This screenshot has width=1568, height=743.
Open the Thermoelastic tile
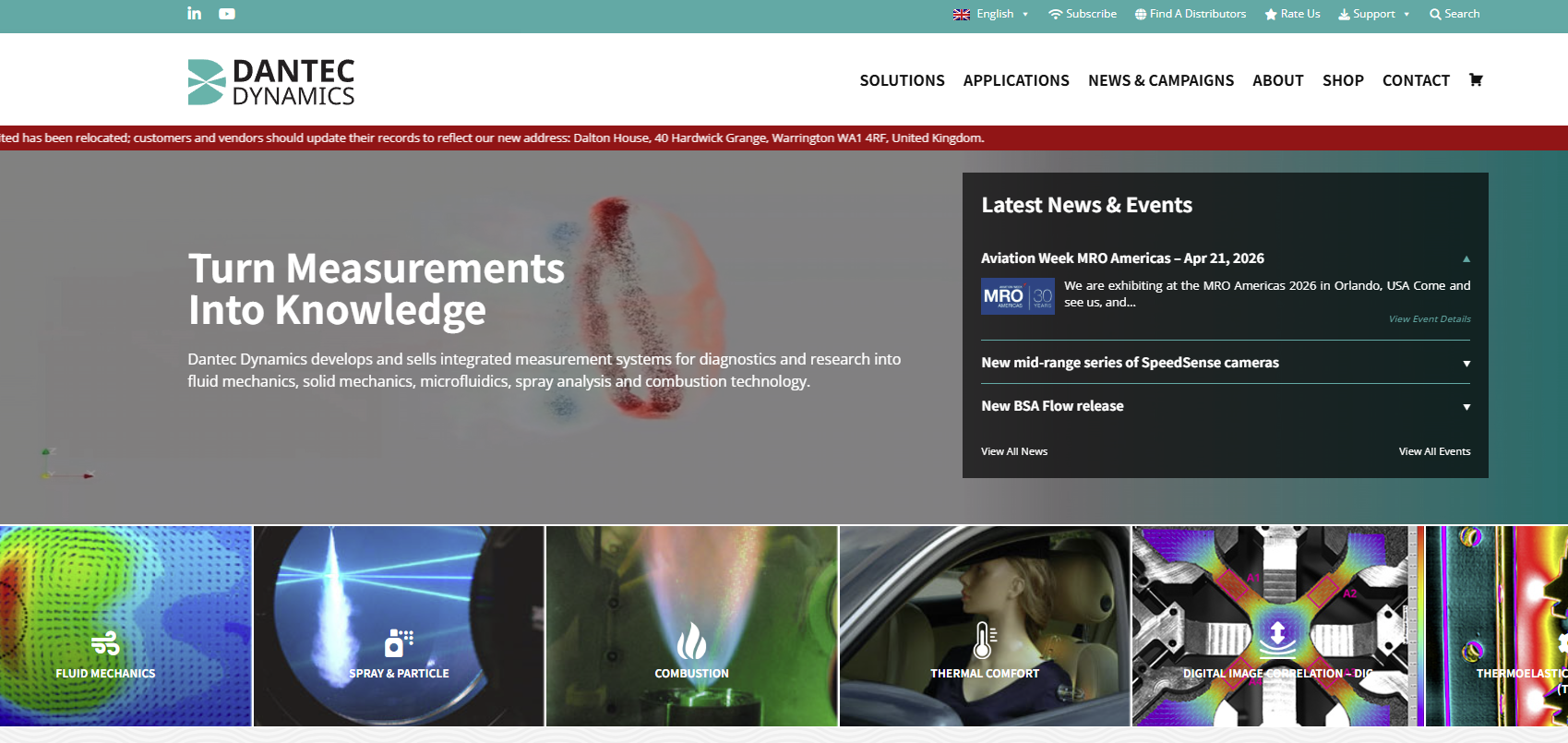click(x=1496, y=626)
